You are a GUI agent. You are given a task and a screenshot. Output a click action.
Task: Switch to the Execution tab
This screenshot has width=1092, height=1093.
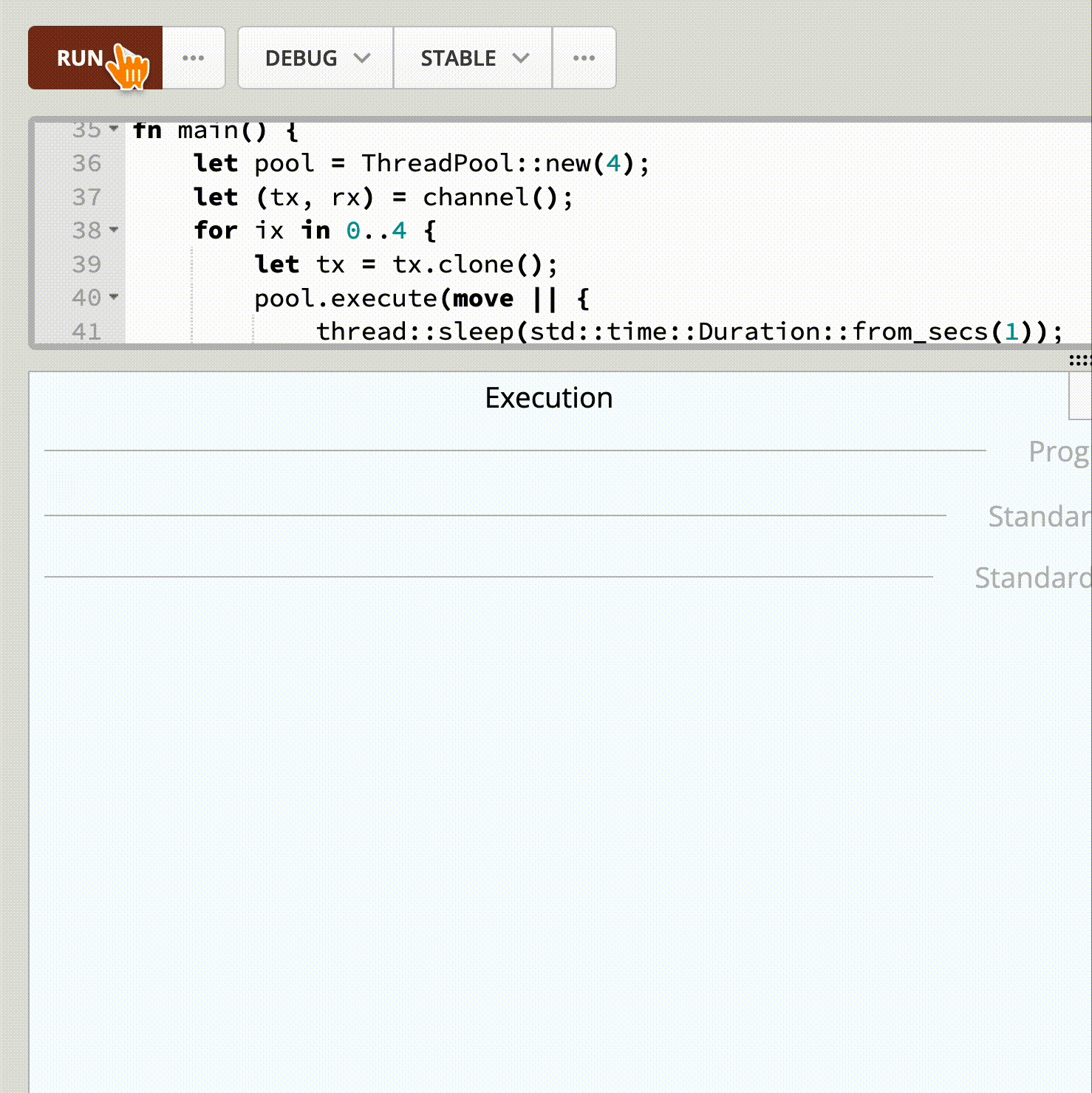[x=548, y=397]
